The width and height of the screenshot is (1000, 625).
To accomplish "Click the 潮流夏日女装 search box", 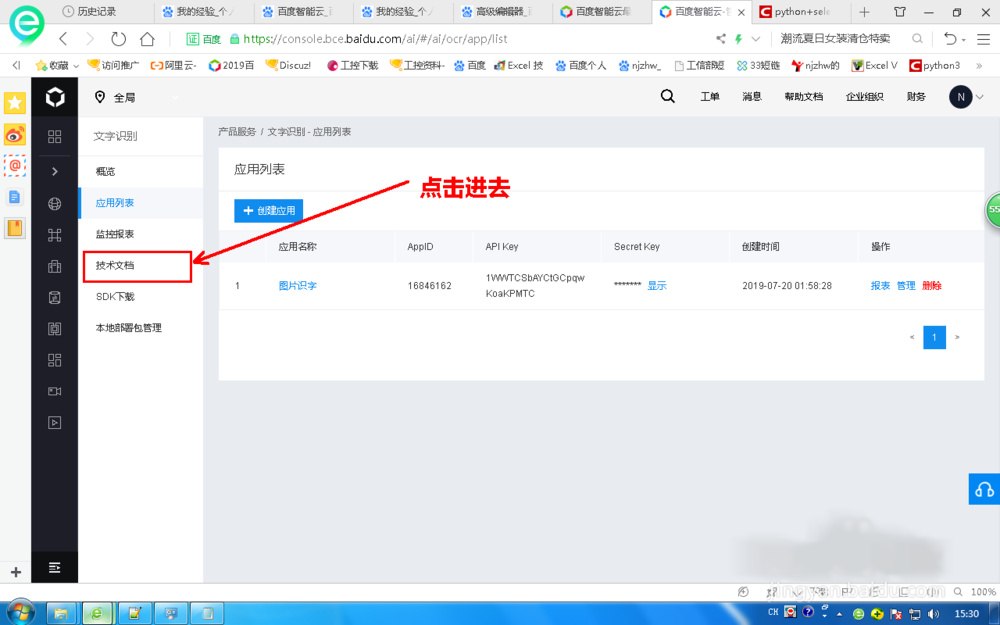I will (835, 39).
